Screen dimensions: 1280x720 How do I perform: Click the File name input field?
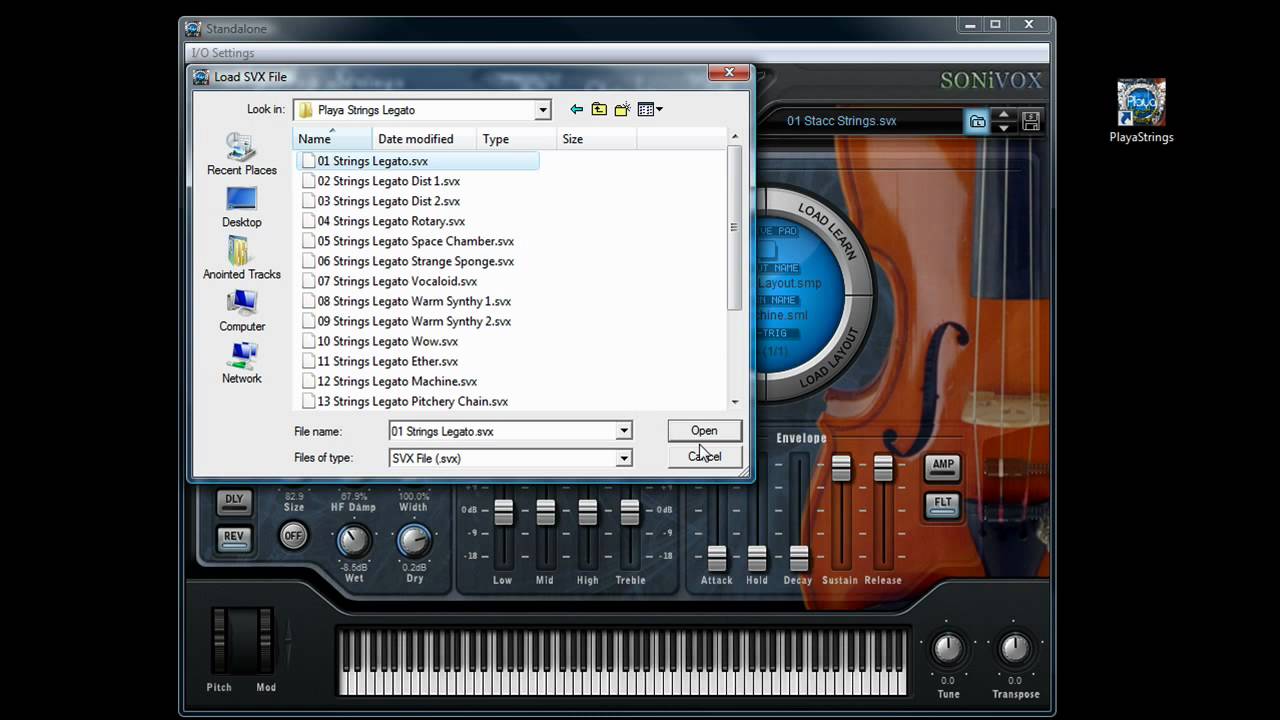[503, 431]
